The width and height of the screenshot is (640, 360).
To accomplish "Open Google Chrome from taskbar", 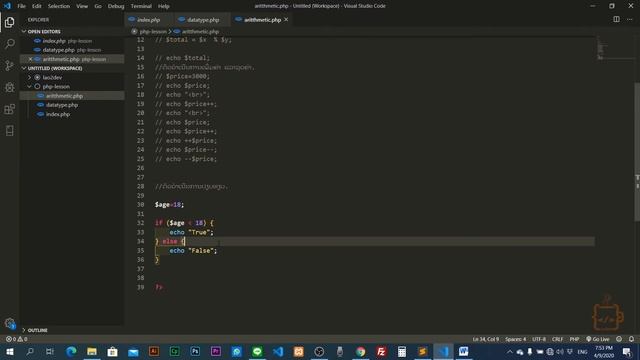I will point(360,351).
